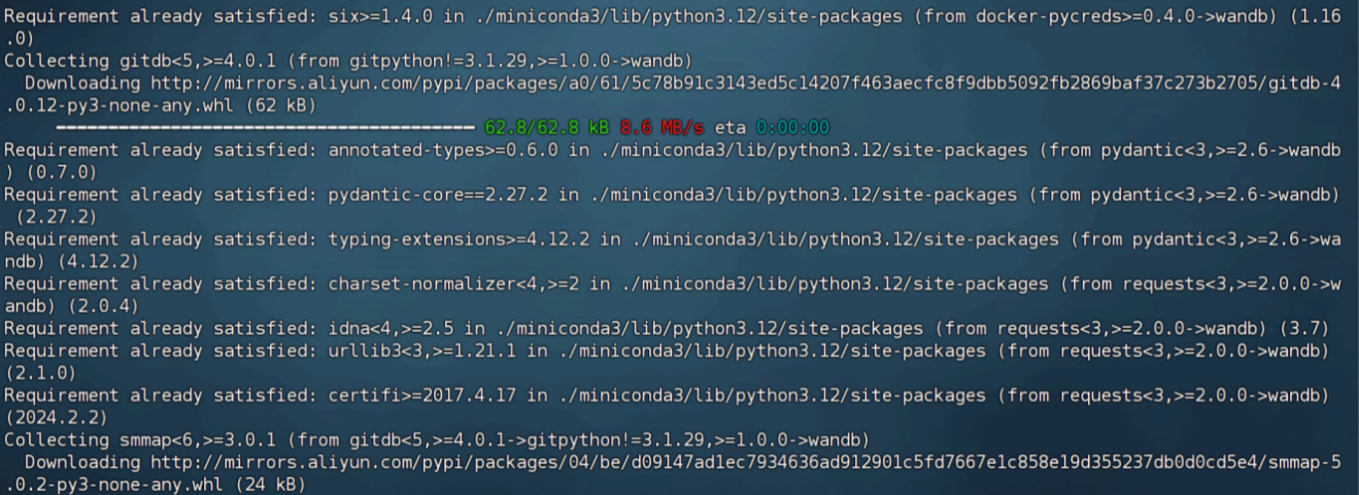Click the (2.1.0) version text
This screenshot has width=1359, height=495.
tap(40, 373)
